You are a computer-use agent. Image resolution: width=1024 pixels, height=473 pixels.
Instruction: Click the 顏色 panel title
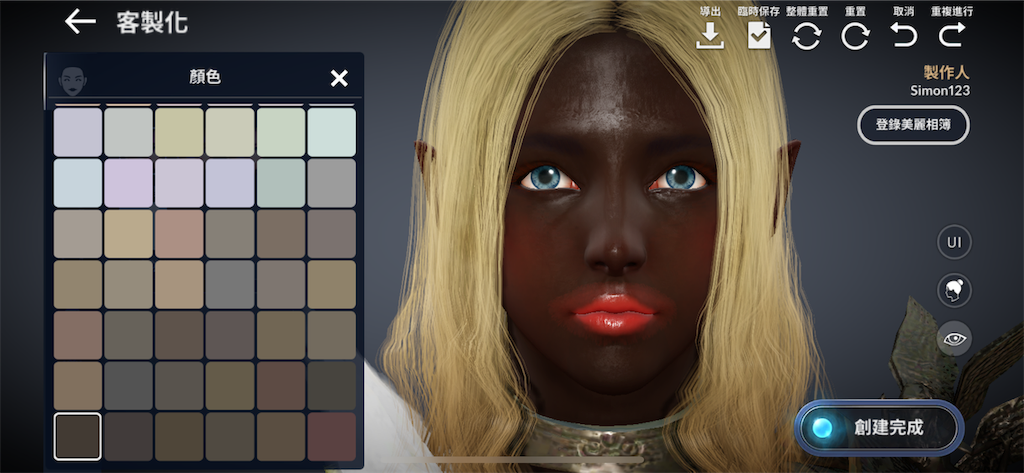tap(205, 78)
